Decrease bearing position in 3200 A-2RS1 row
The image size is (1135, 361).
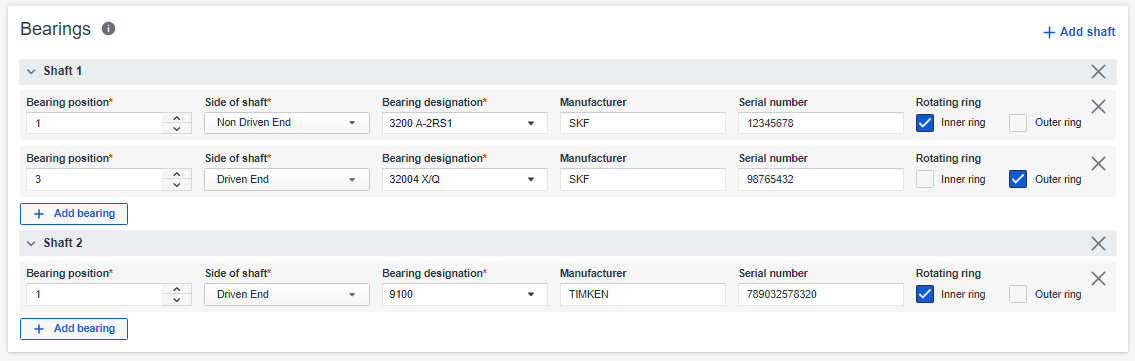click(x=177, y=128)
